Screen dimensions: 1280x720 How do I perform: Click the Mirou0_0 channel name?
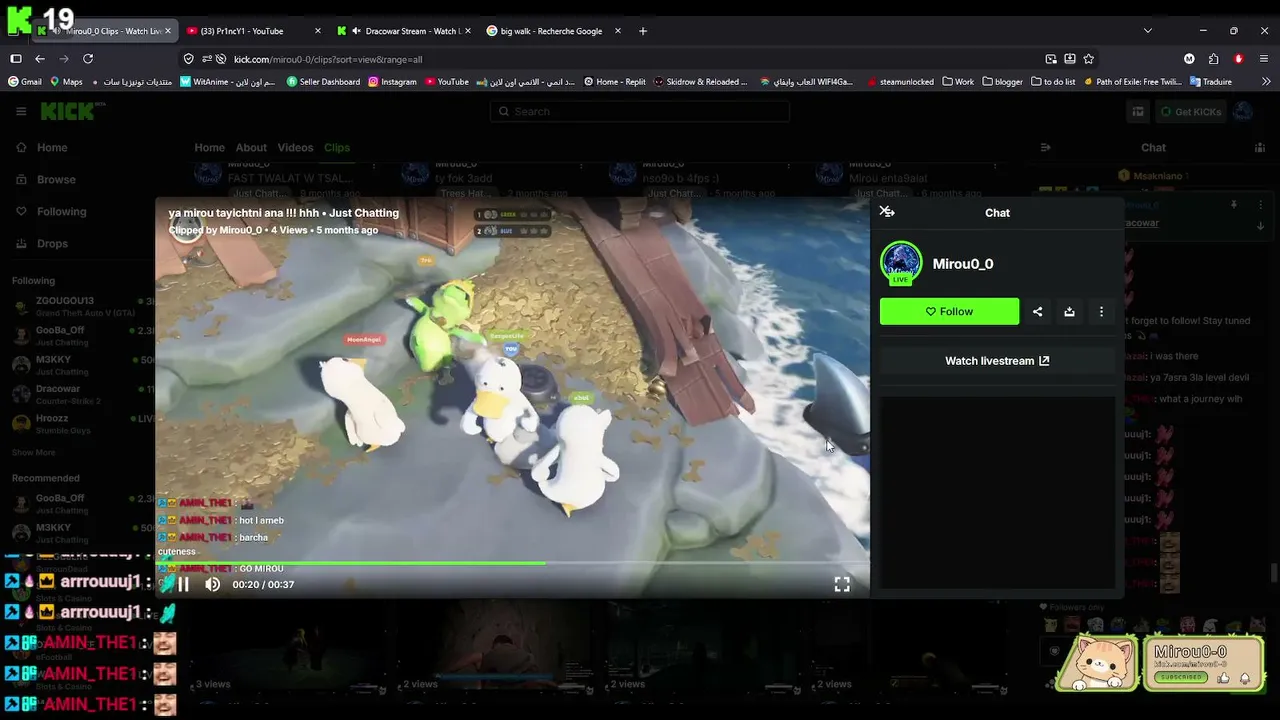pos(963,264)
